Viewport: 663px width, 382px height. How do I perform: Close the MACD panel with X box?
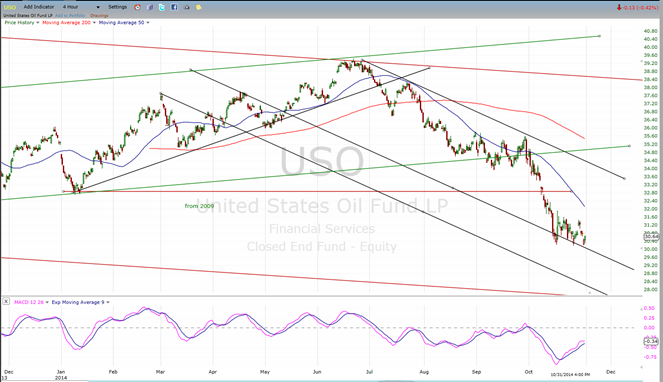point(6,302)
